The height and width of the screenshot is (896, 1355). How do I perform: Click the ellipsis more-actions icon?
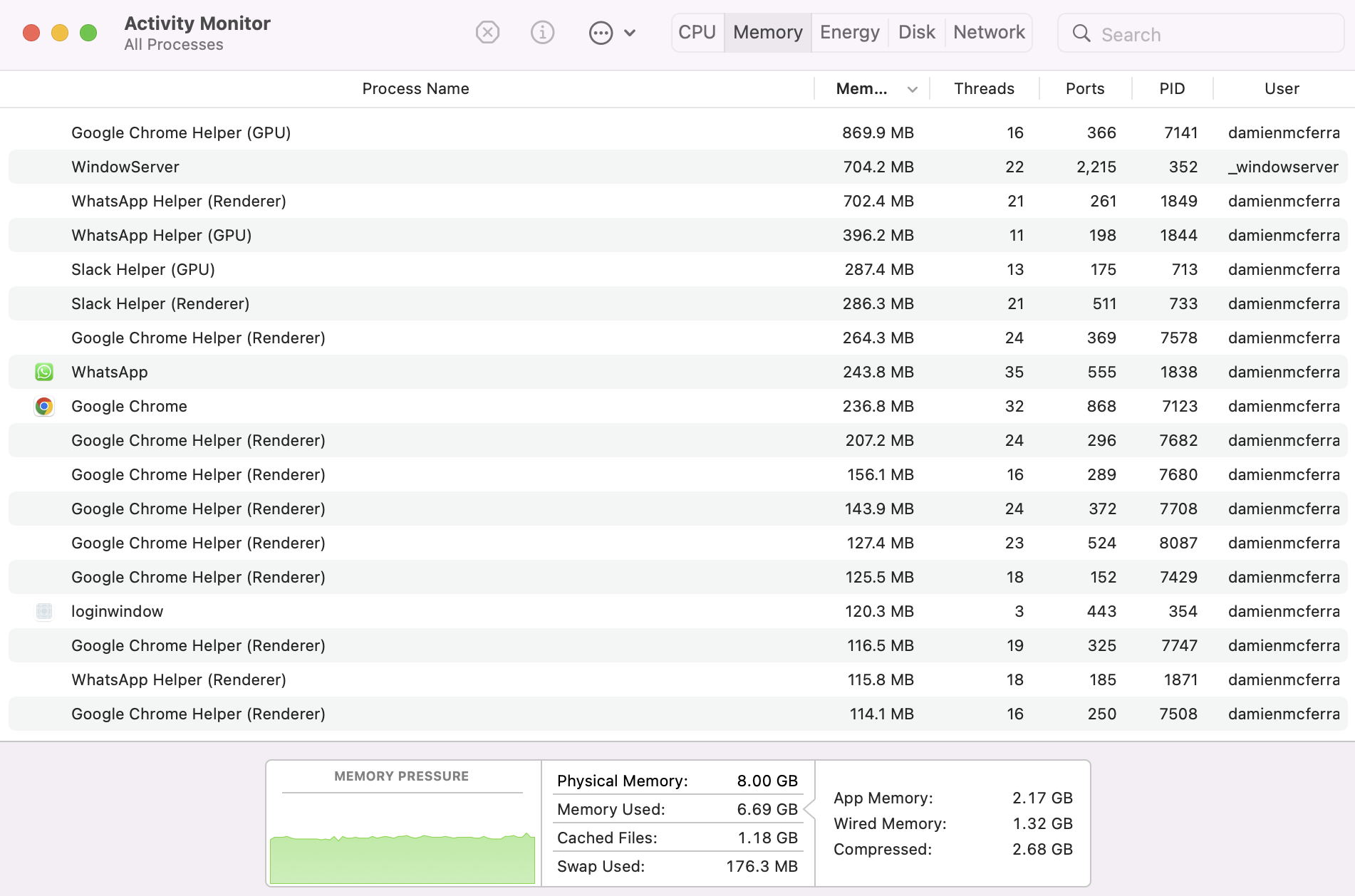point(601,33)
